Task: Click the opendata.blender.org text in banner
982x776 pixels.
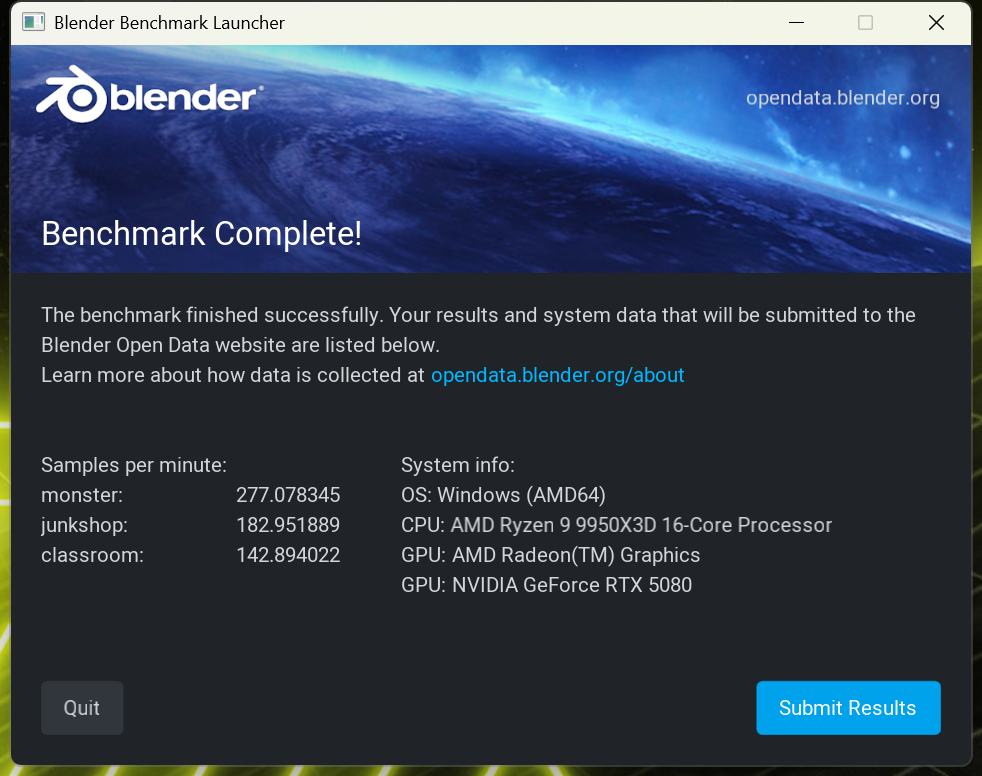Action: [842, 98]
